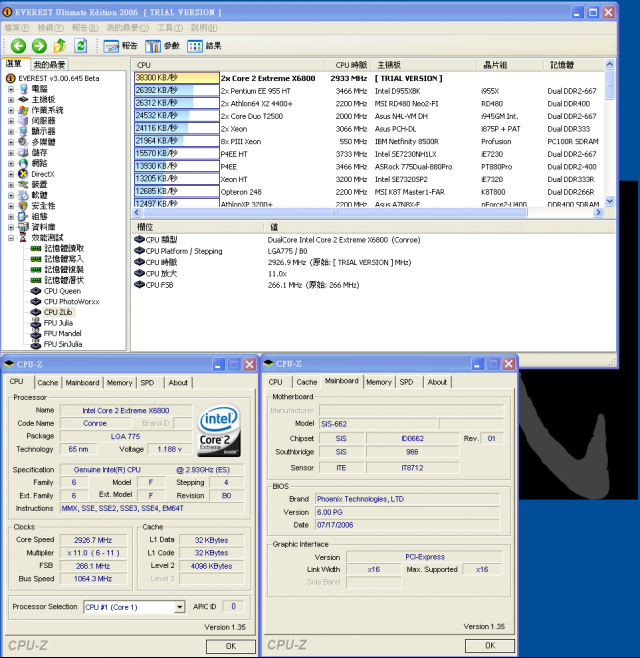Expand the 電腦 computer tree node

click(11, 89)
